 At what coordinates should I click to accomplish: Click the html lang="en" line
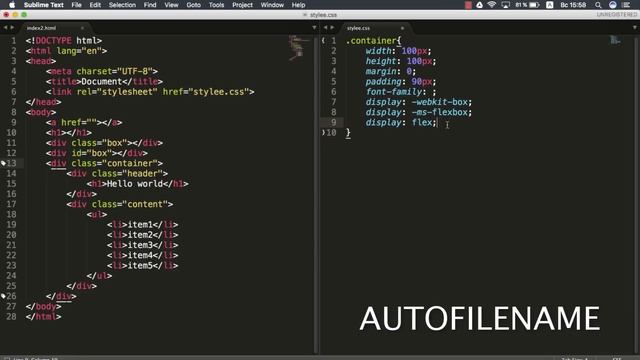(x=66, y=51)
